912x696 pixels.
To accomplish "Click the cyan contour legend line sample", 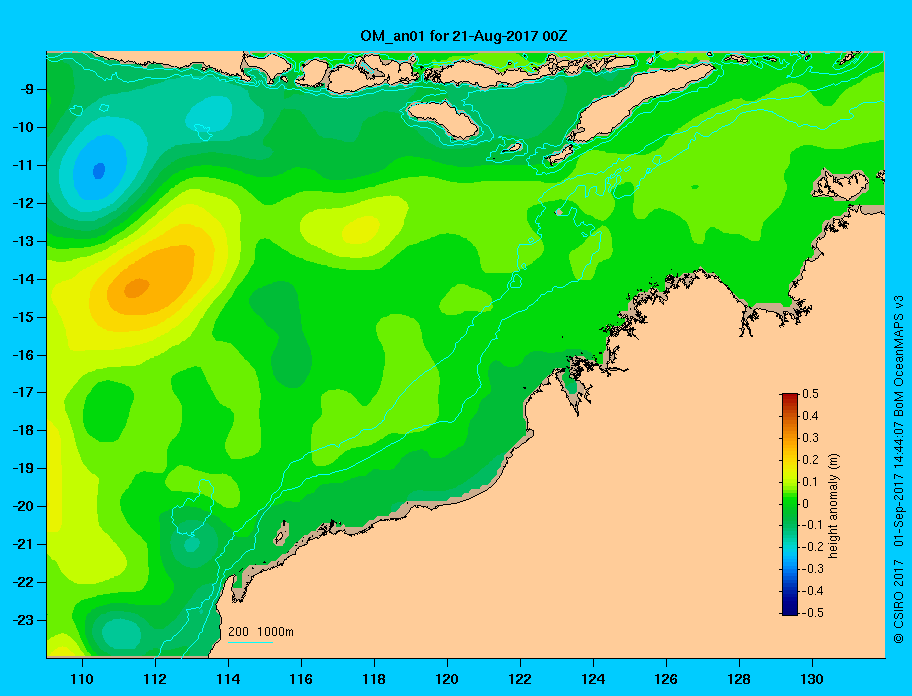I will pos(250,643).
